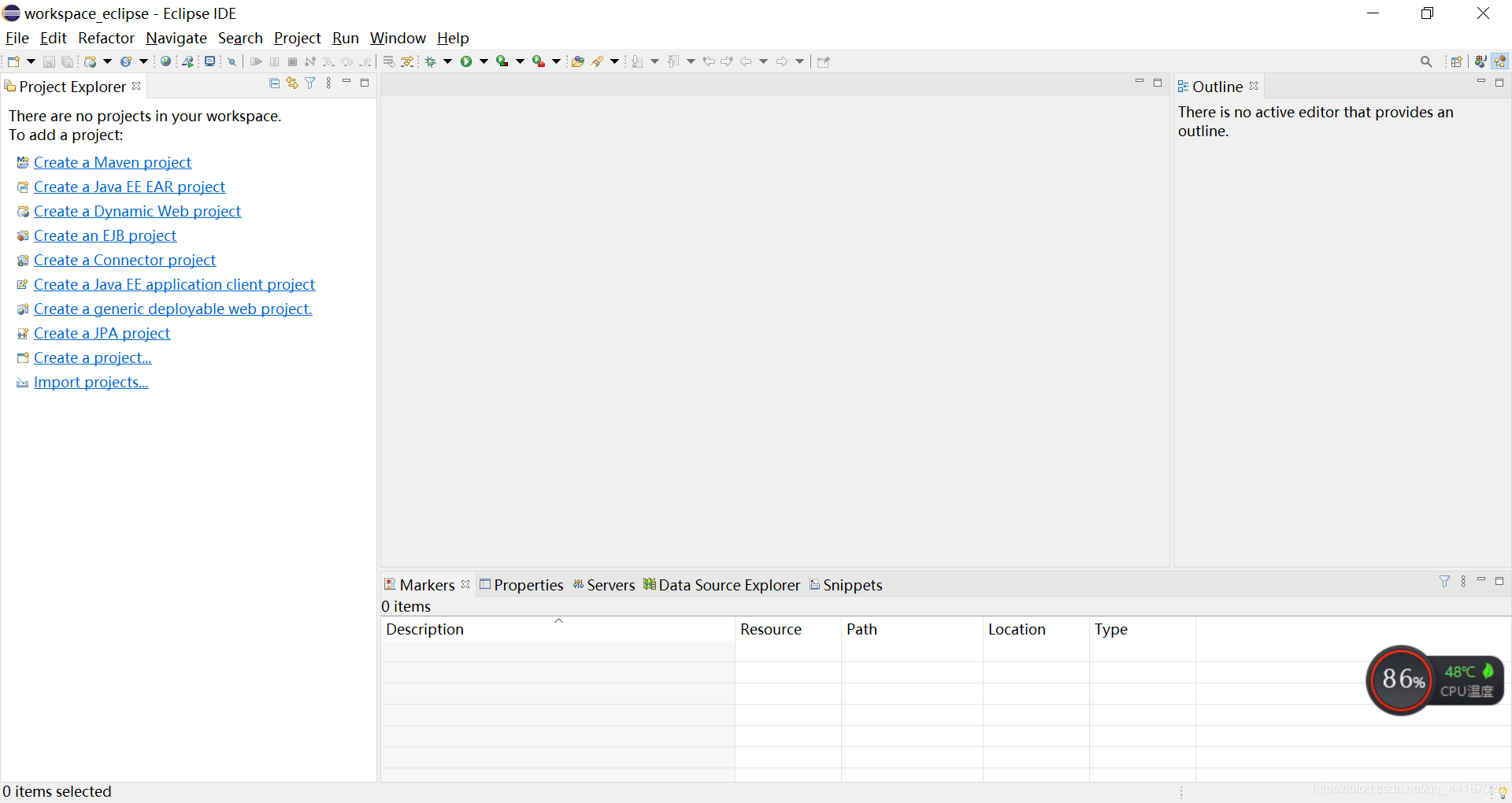Click Collapse All in Project Explorer
This screenshot has width=1512, height=803.
pos(274,83)
